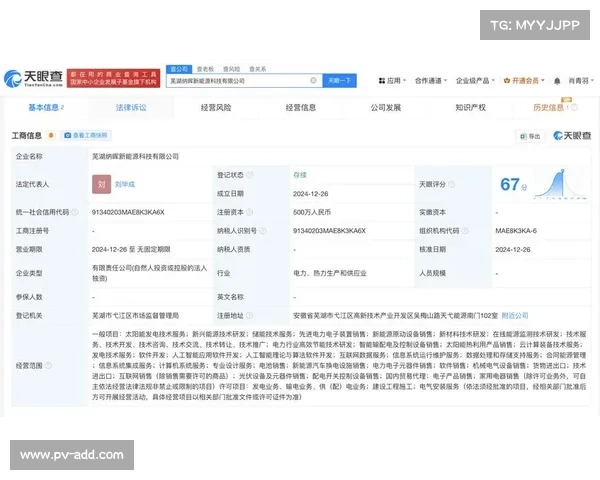The image size is (600, 480).
Task: Click the 2024-12-26 value beside 核准日期
Action: 513,250
